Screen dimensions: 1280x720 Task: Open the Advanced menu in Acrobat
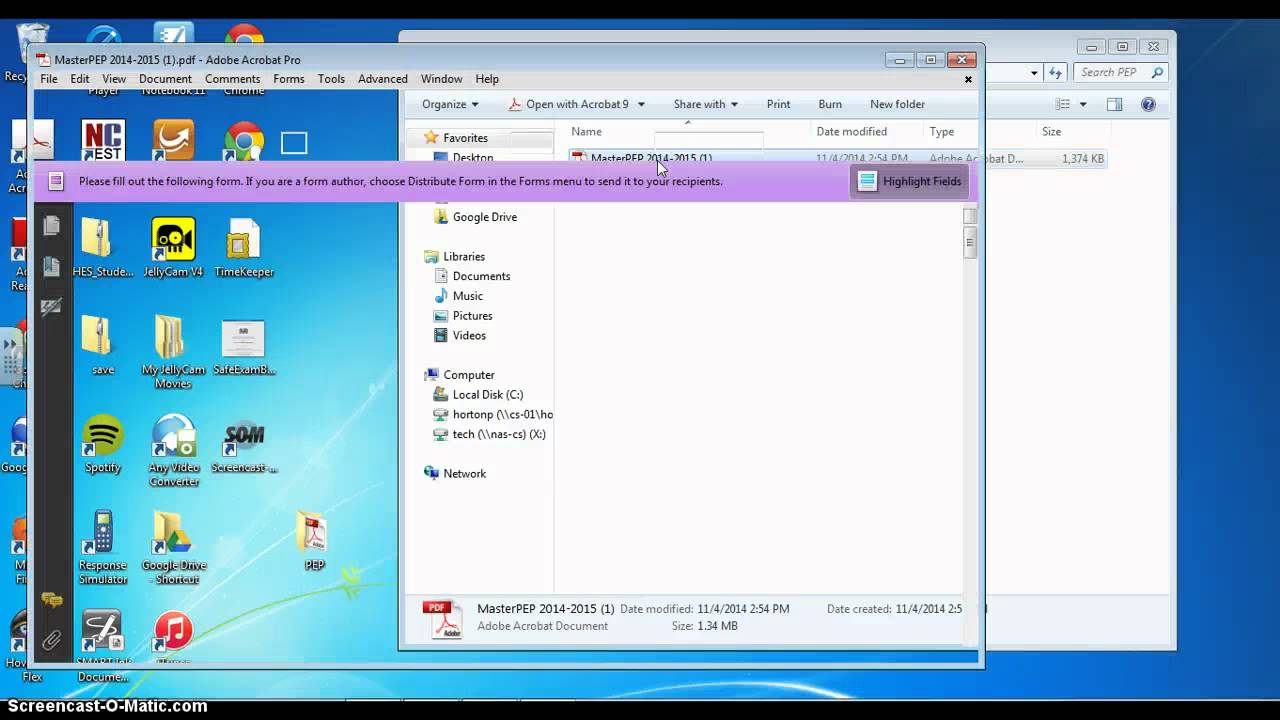coord(383,79)
